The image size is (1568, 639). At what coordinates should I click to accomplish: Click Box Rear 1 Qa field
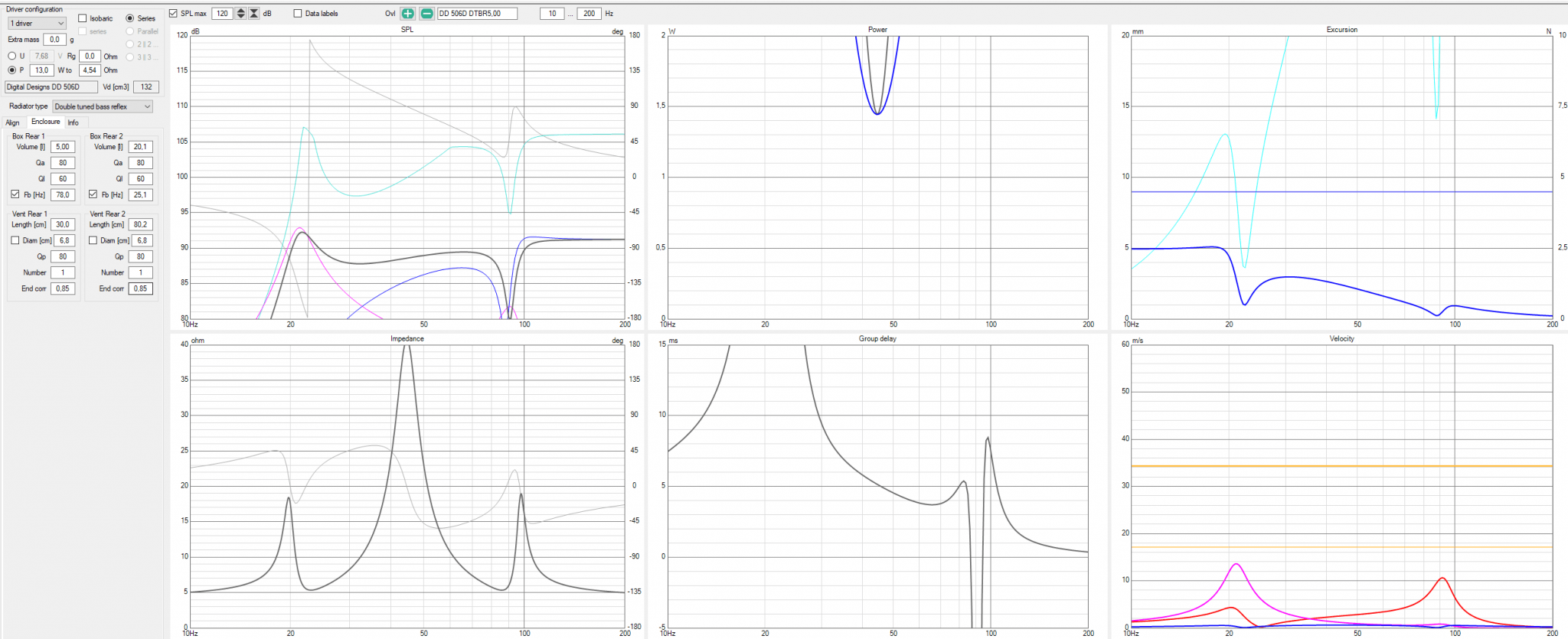coord(63,163)
